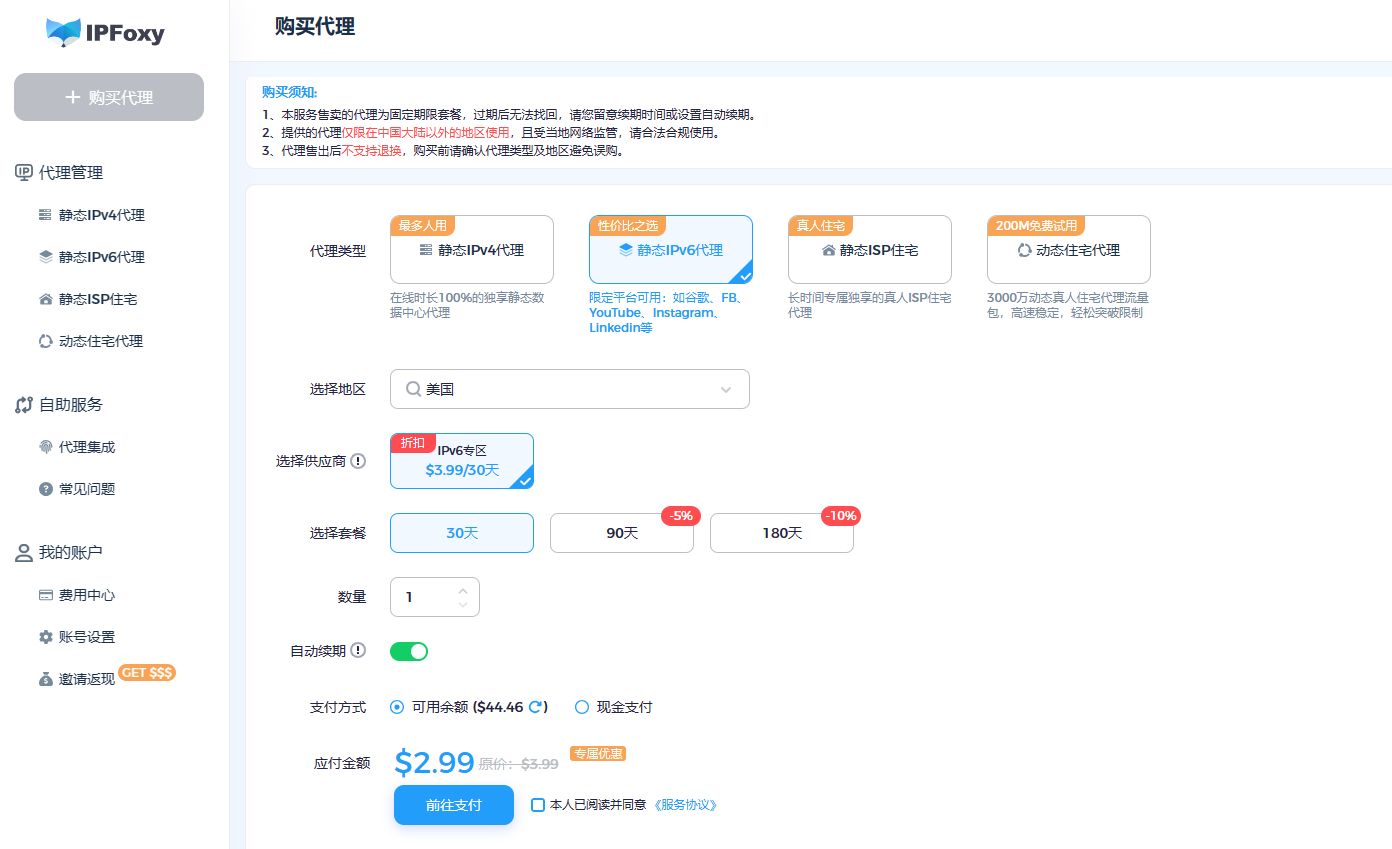Click the GET $$$ badge
Image resolution: width=1392 pixels, height=849 pixels.
[x=147, y=673]
